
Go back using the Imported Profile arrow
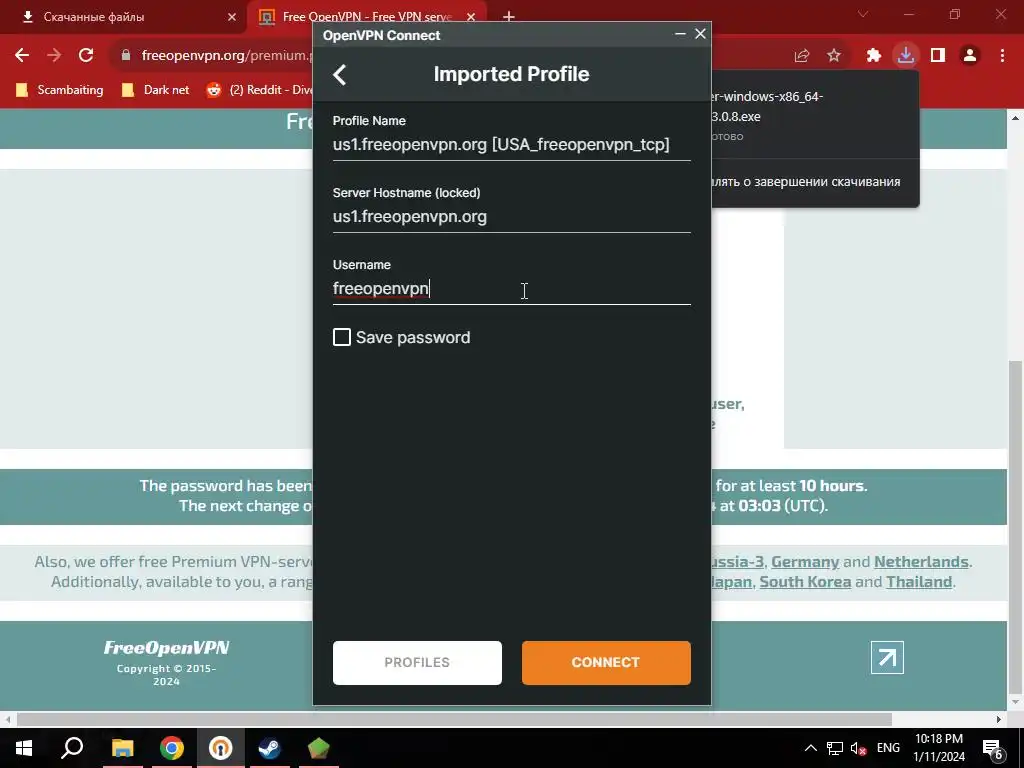pos(340,74)
